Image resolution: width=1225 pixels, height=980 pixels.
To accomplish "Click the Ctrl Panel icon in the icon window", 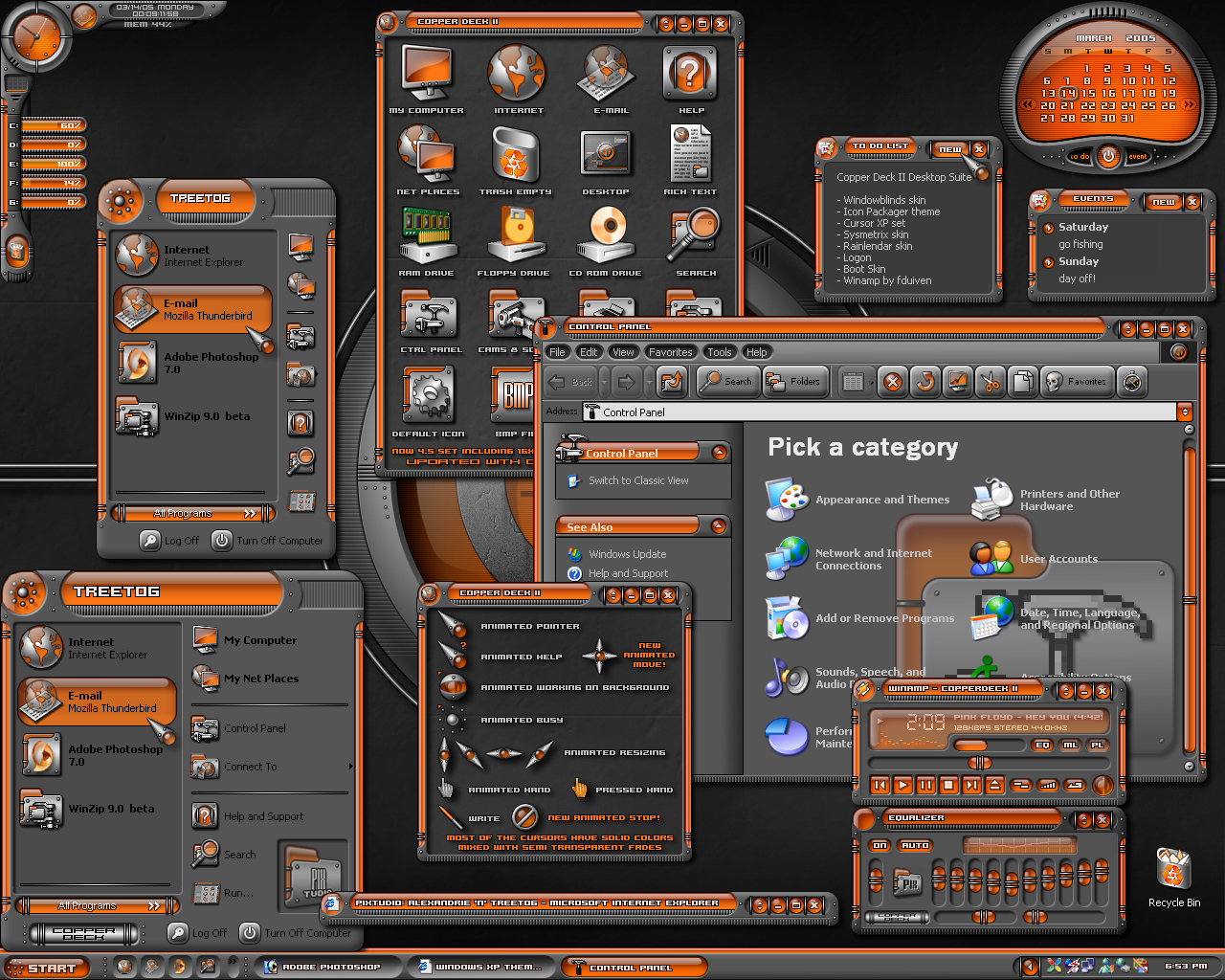I will 429,316.
